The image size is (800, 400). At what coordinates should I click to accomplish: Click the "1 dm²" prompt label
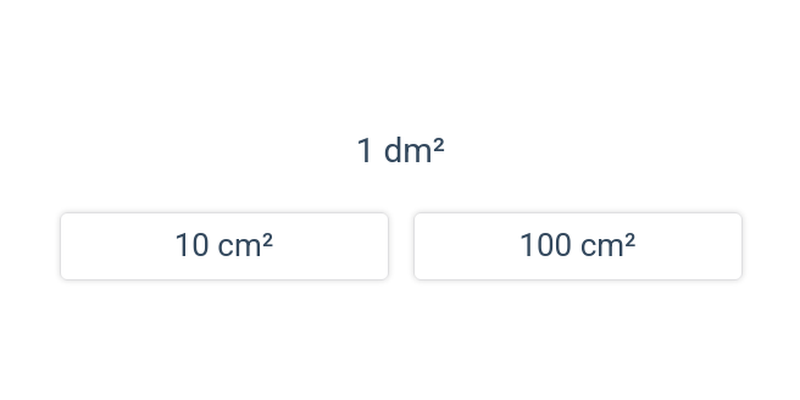click(401, 151)
